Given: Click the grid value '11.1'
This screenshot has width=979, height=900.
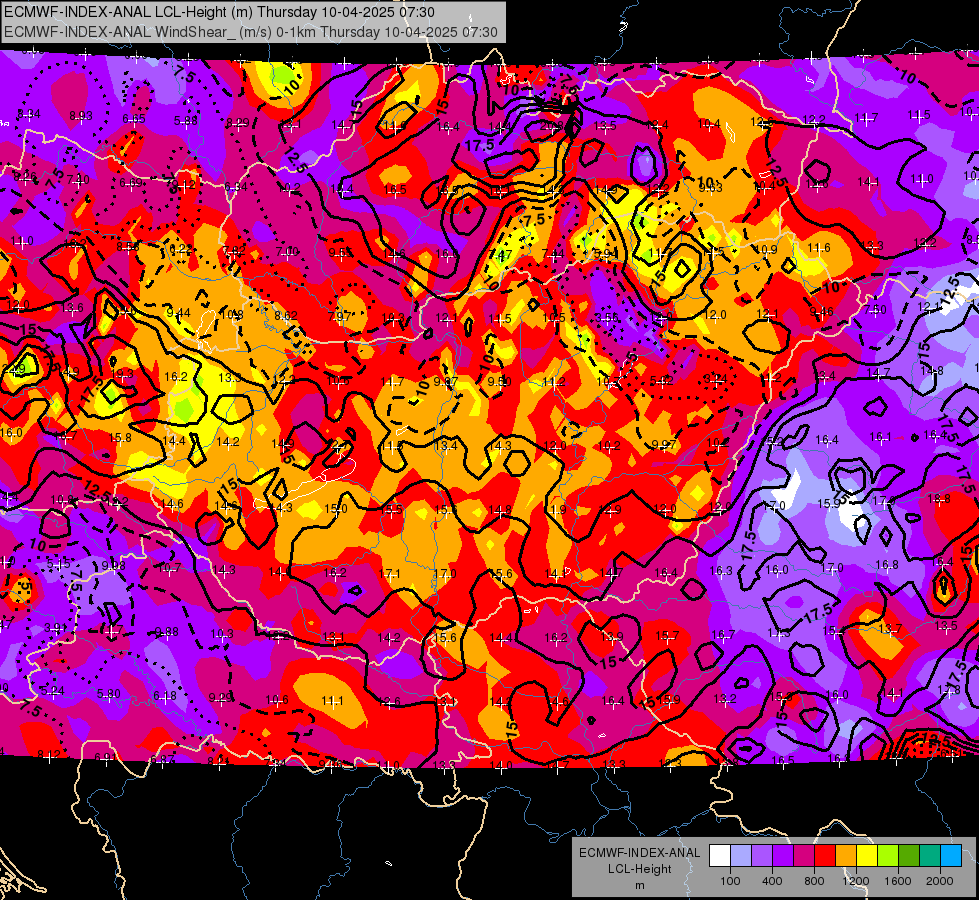Looking at the screenshot, I should pos(332,701).
